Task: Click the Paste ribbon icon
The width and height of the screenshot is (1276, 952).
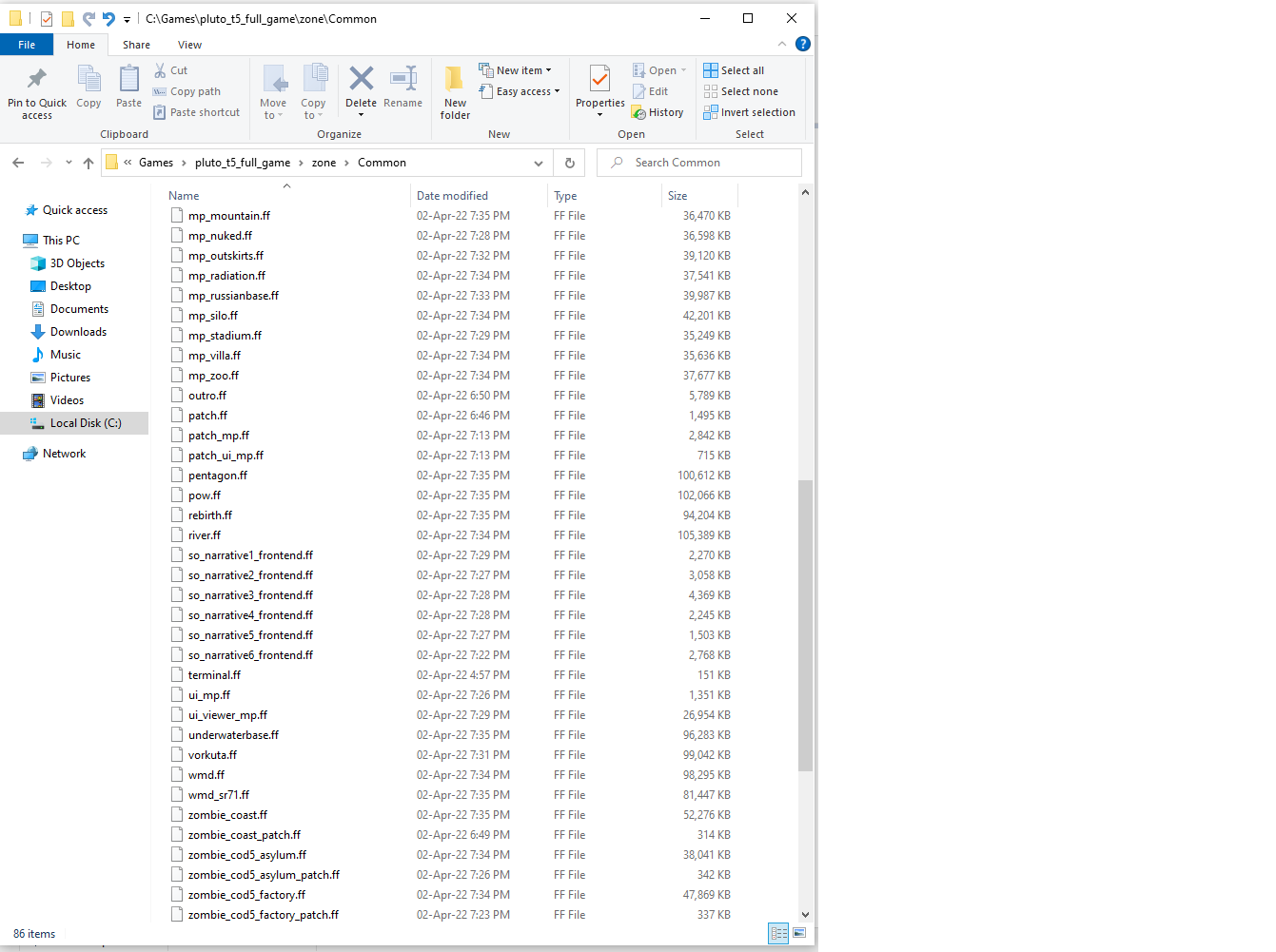Action: click(x=129, y=80)
